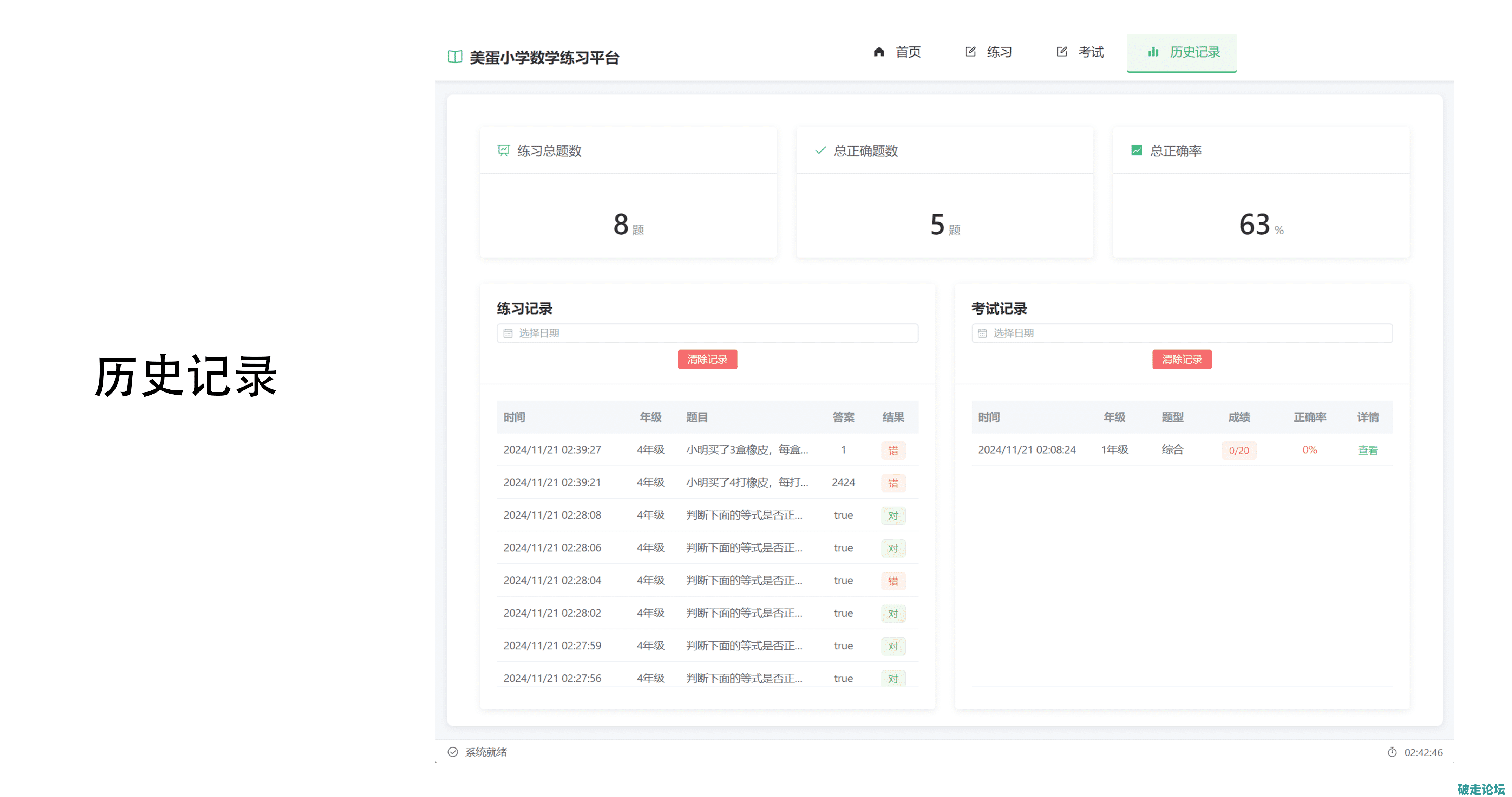This screenshot has width=1512, height=797.
Task: Click the checkmark icon next to 总正确题数
Action: click(x=820, y=150)
